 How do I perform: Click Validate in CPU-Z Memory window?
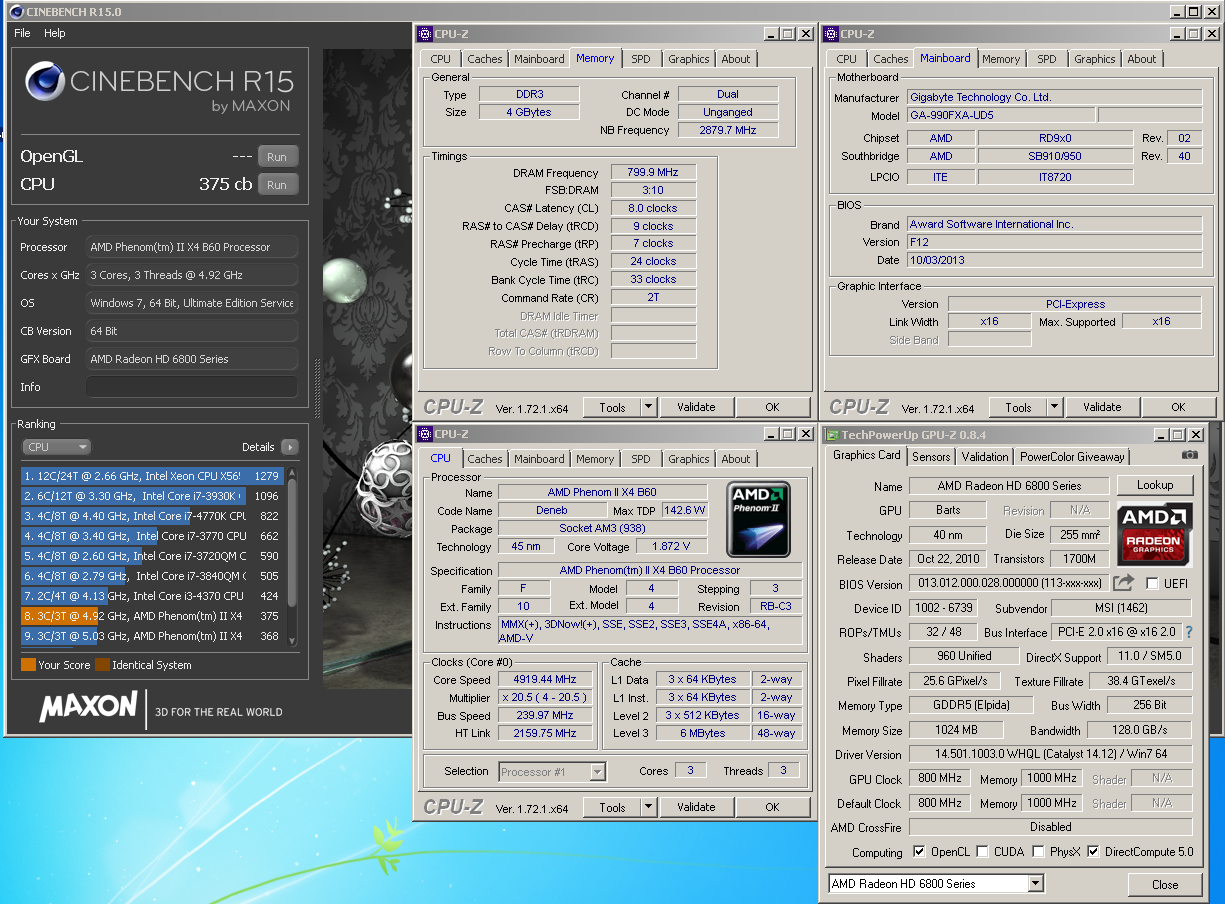click(x=696, y=407)
